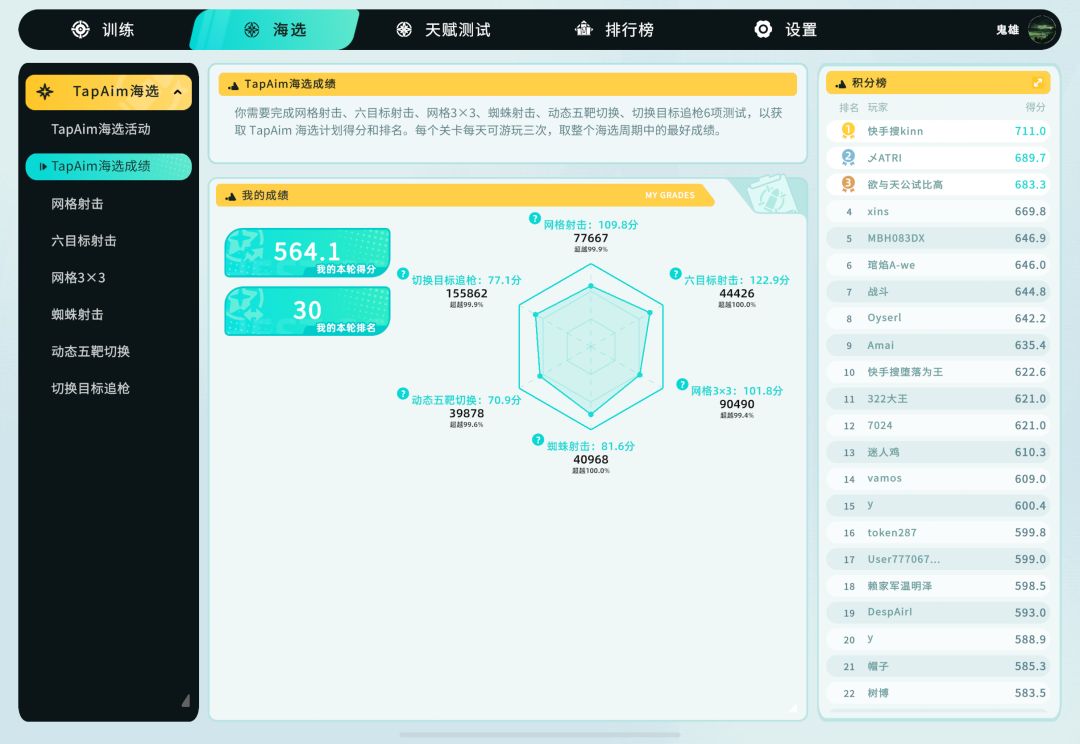Open 蜘蛛射击 sidebar item
This screenshot has height=744, width=1080.
click(77, 314)
